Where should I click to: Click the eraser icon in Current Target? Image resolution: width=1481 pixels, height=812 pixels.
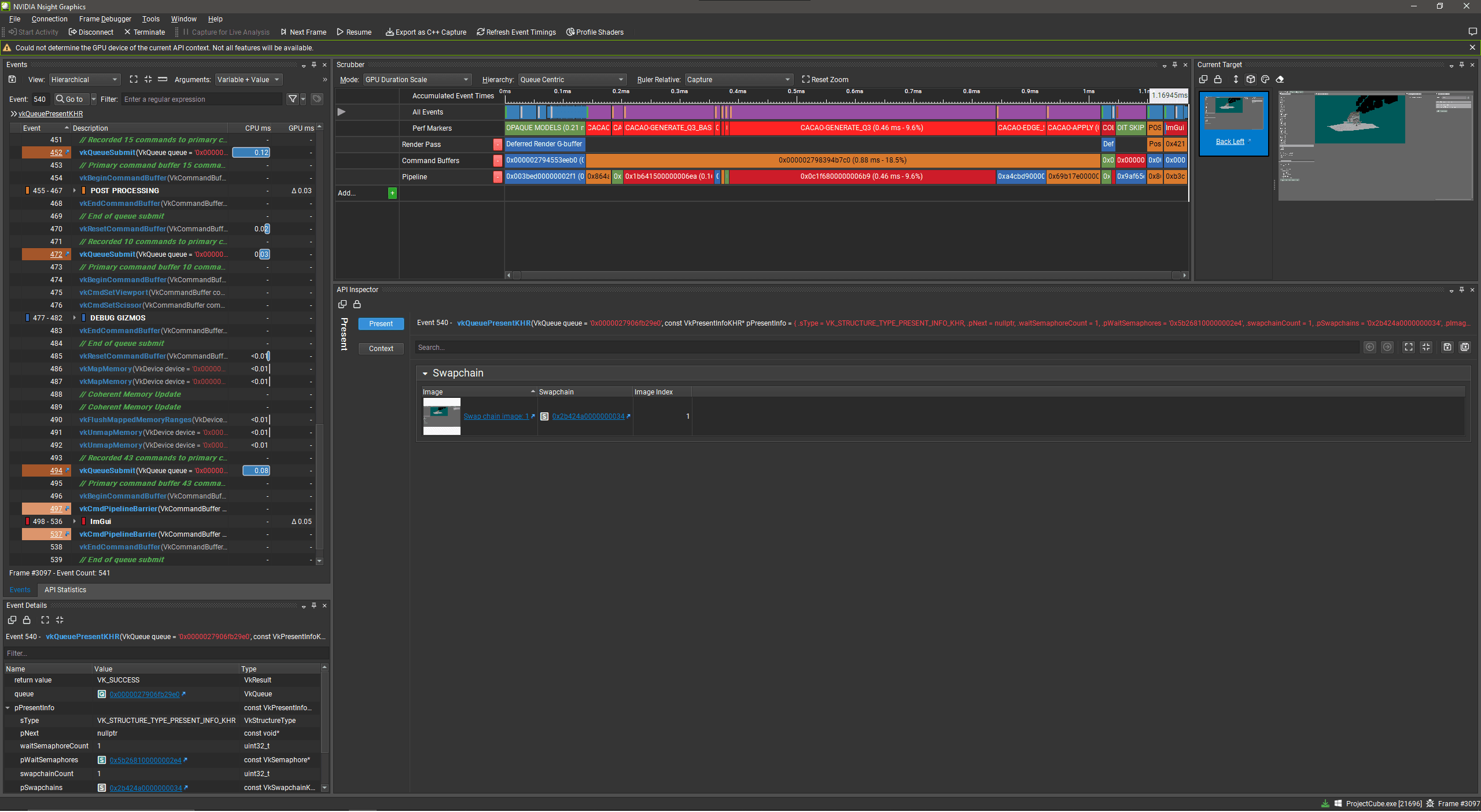[1280, 79]
